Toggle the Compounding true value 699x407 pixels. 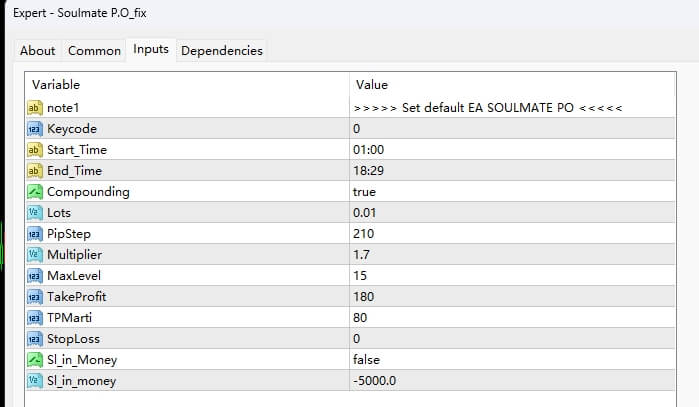pyautogui.click(x=364, y=191)
